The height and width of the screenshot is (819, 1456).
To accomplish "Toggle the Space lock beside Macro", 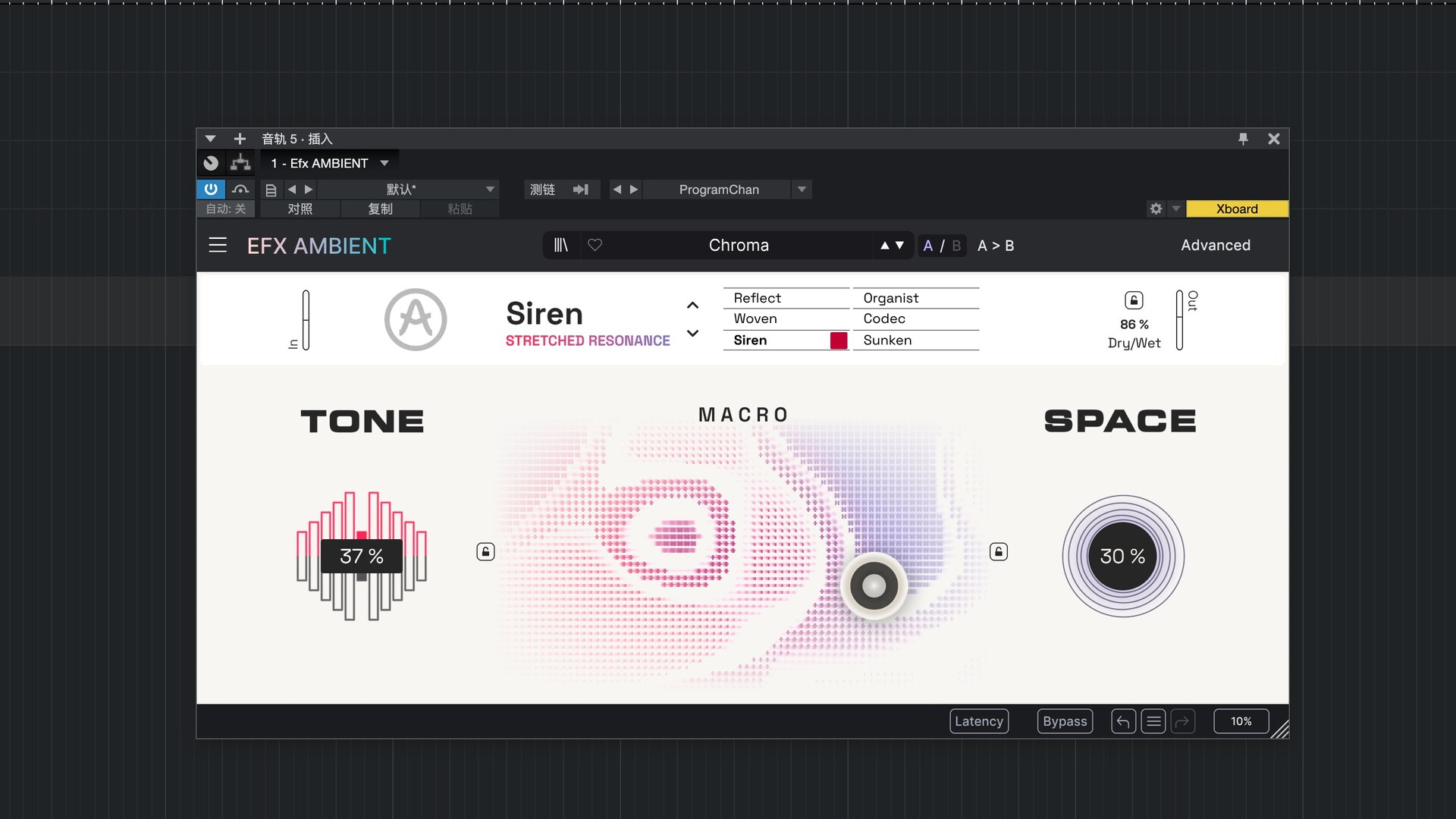I will (999, 551).
